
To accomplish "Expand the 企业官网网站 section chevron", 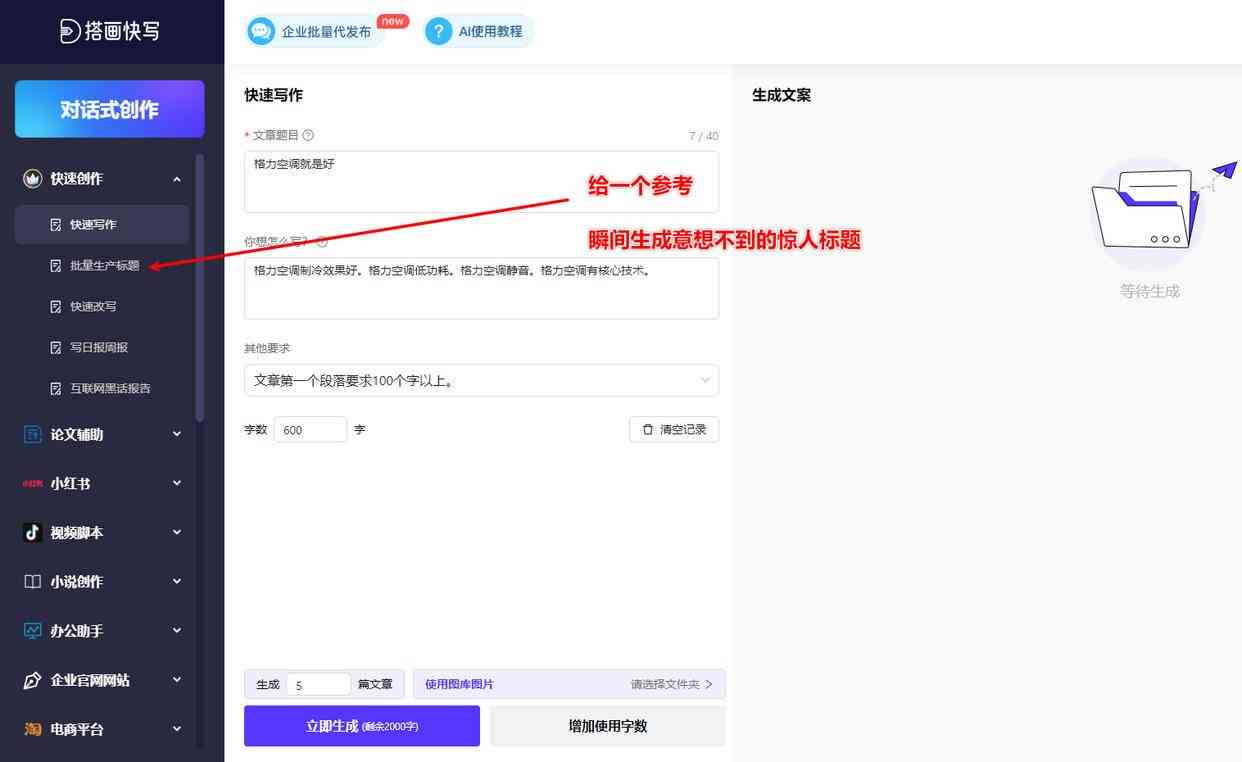I will coord(177,680).
